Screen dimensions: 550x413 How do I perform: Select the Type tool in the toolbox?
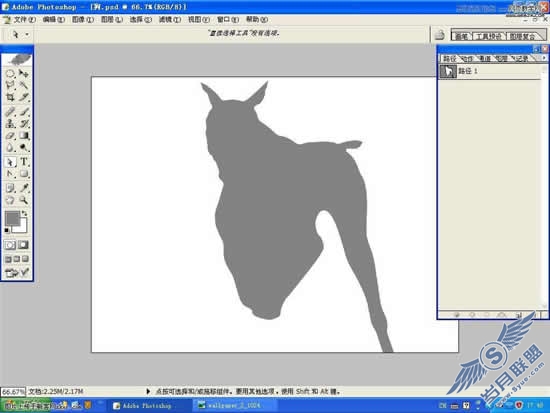(24, 162)
